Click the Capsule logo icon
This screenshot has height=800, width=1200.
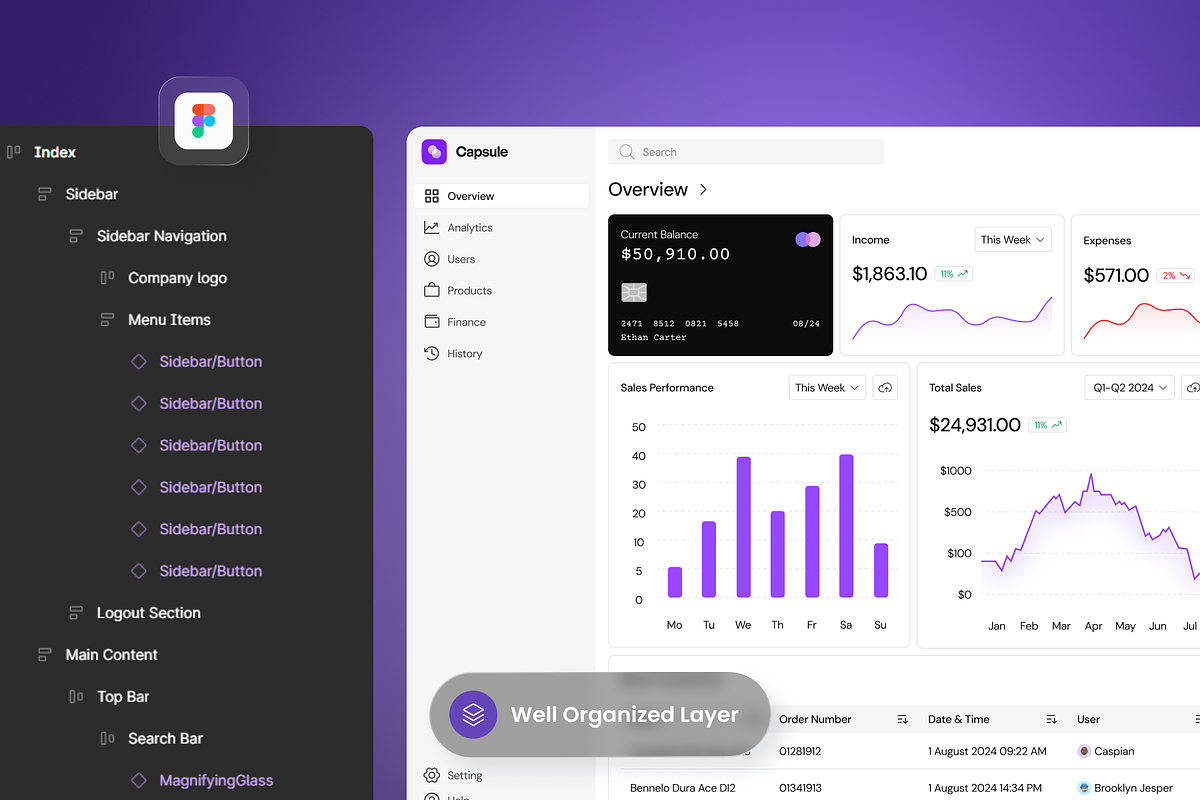[434, 152]
